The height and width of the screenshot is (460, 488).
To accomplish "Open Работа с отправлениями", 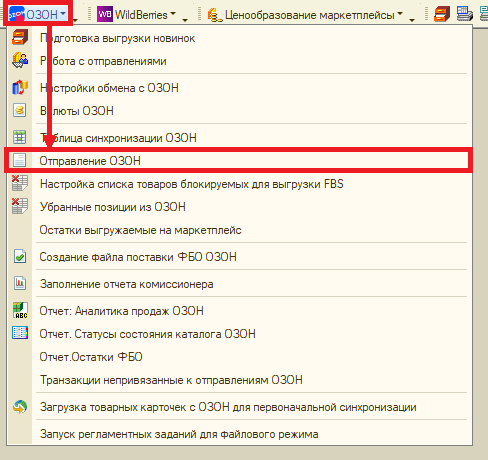I will click(240, 61).
